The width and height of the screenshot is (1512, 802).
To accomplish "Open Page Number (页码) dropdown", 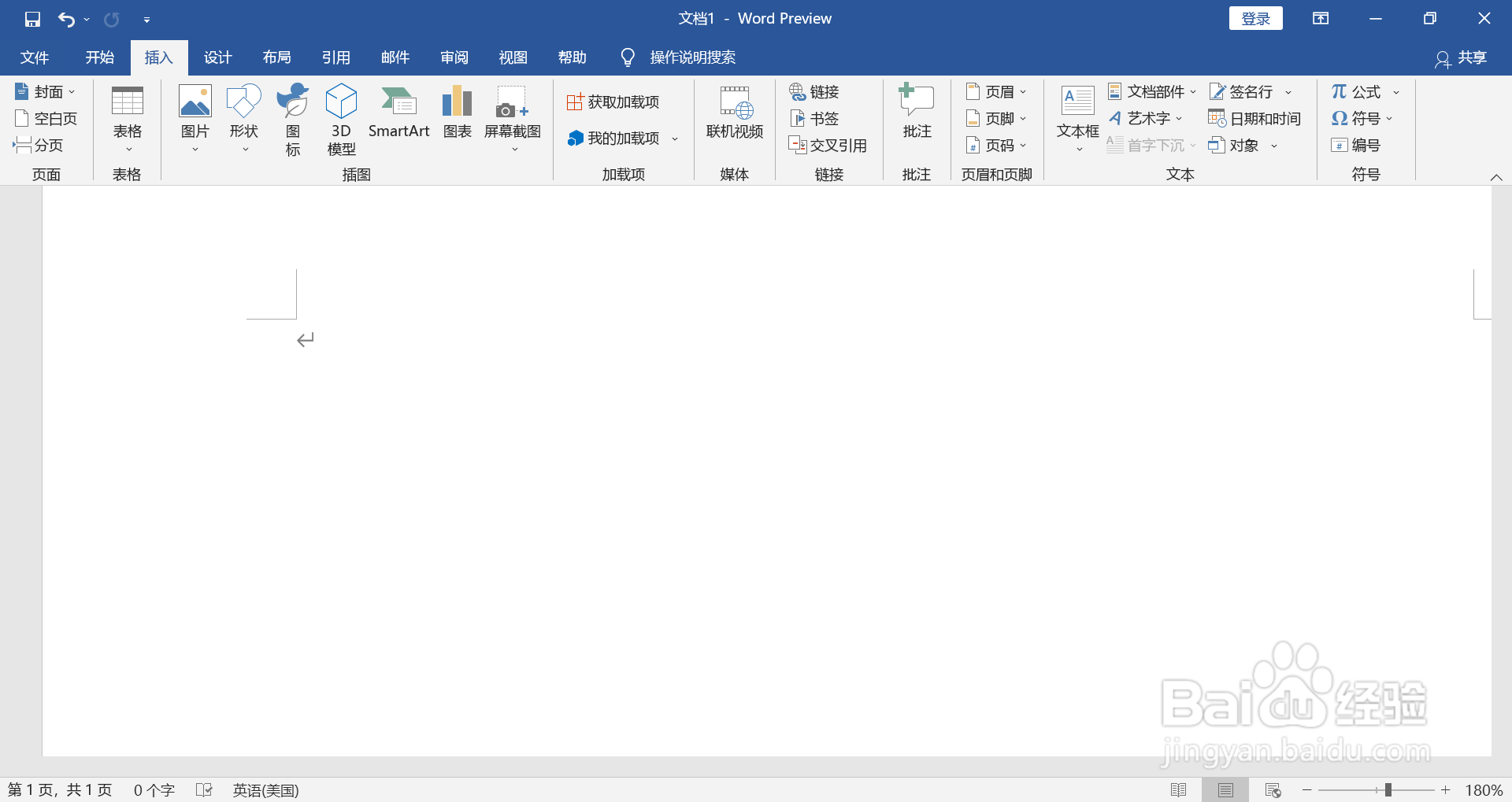I will [996, 146].
